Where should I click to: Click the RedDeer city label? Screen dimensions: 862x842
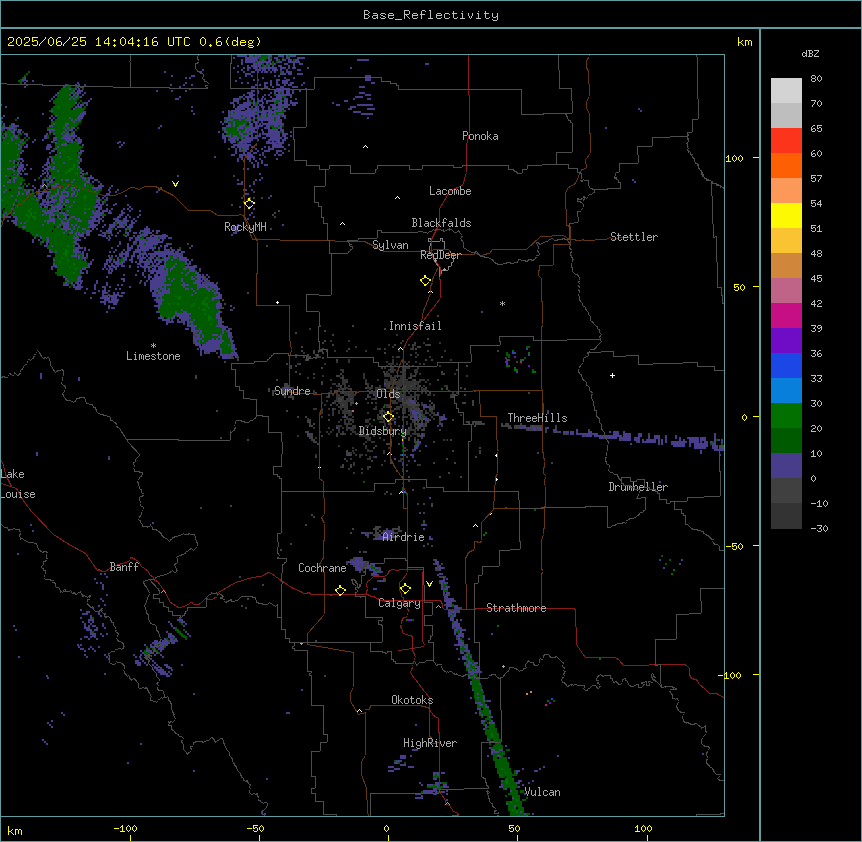click(x=440, y=255)
